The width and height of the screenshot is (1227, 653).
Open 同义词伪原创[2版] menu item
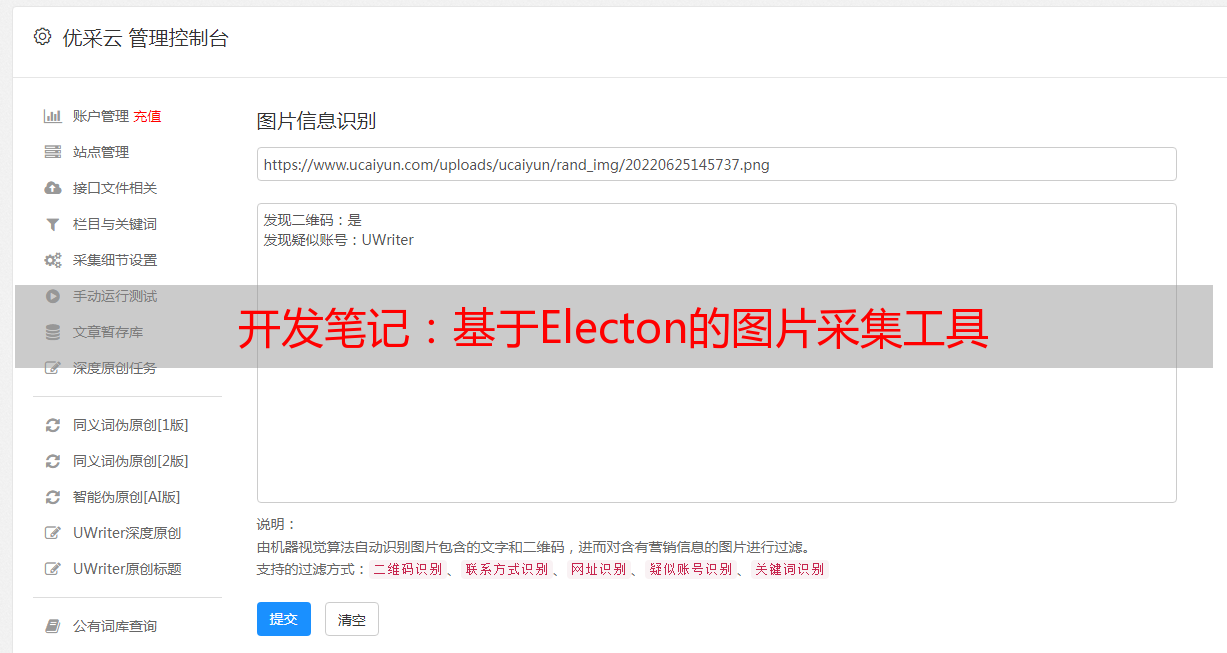[130, 461]
